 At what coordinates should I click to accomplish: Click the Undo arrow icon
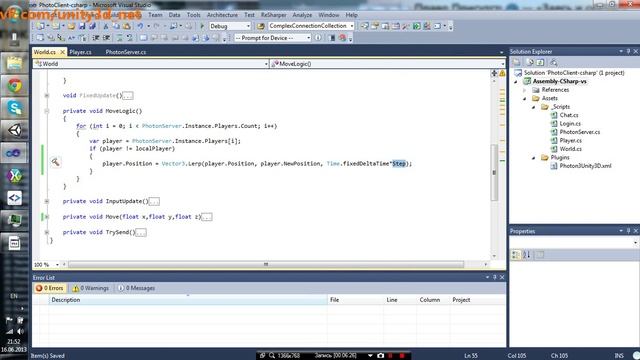(140, 26)
